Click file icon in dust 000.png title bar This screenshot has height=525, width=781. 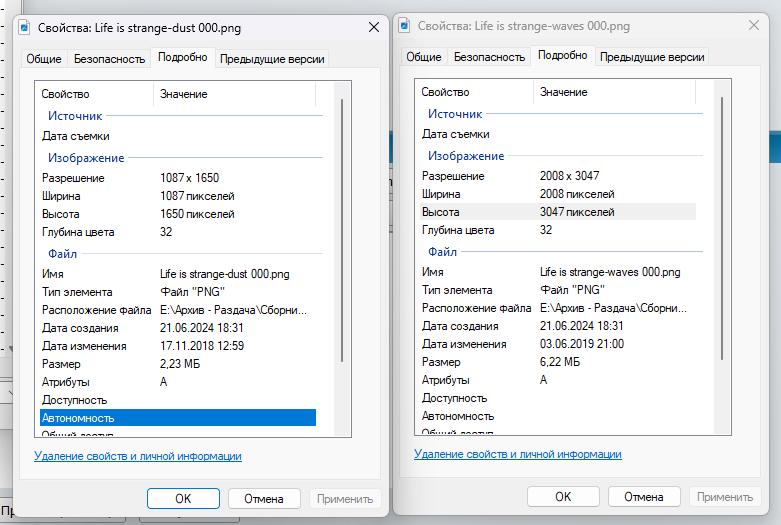[x=29, y=28]
